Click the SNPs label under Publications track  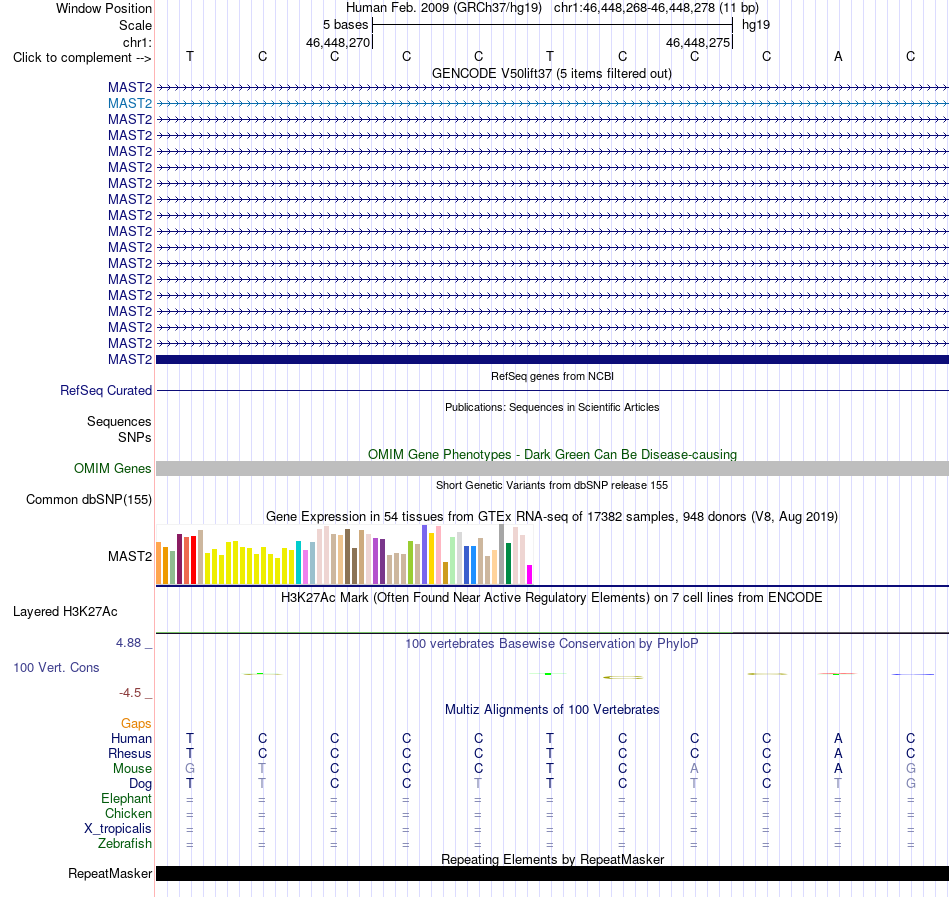click(x=135, y=437)
